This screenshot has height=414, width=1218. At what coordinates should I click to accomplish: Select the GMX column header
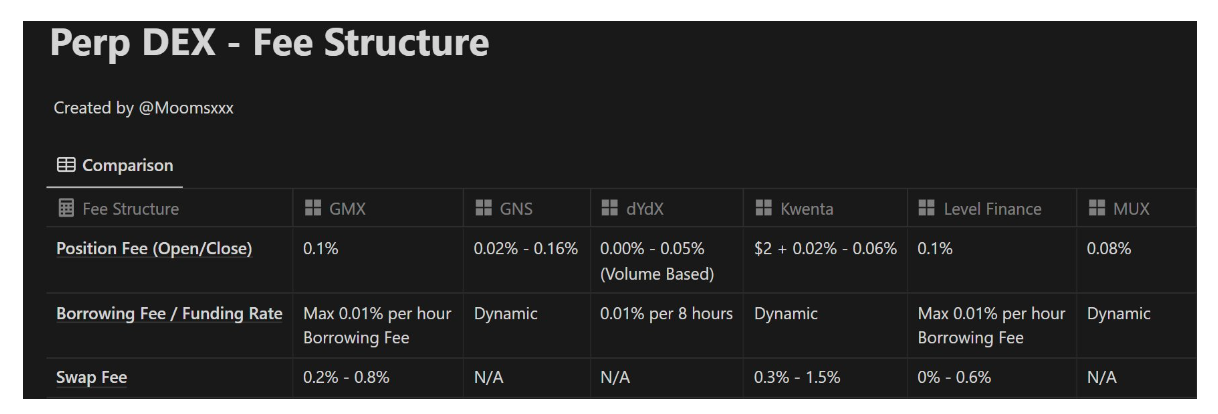[379, 209]
